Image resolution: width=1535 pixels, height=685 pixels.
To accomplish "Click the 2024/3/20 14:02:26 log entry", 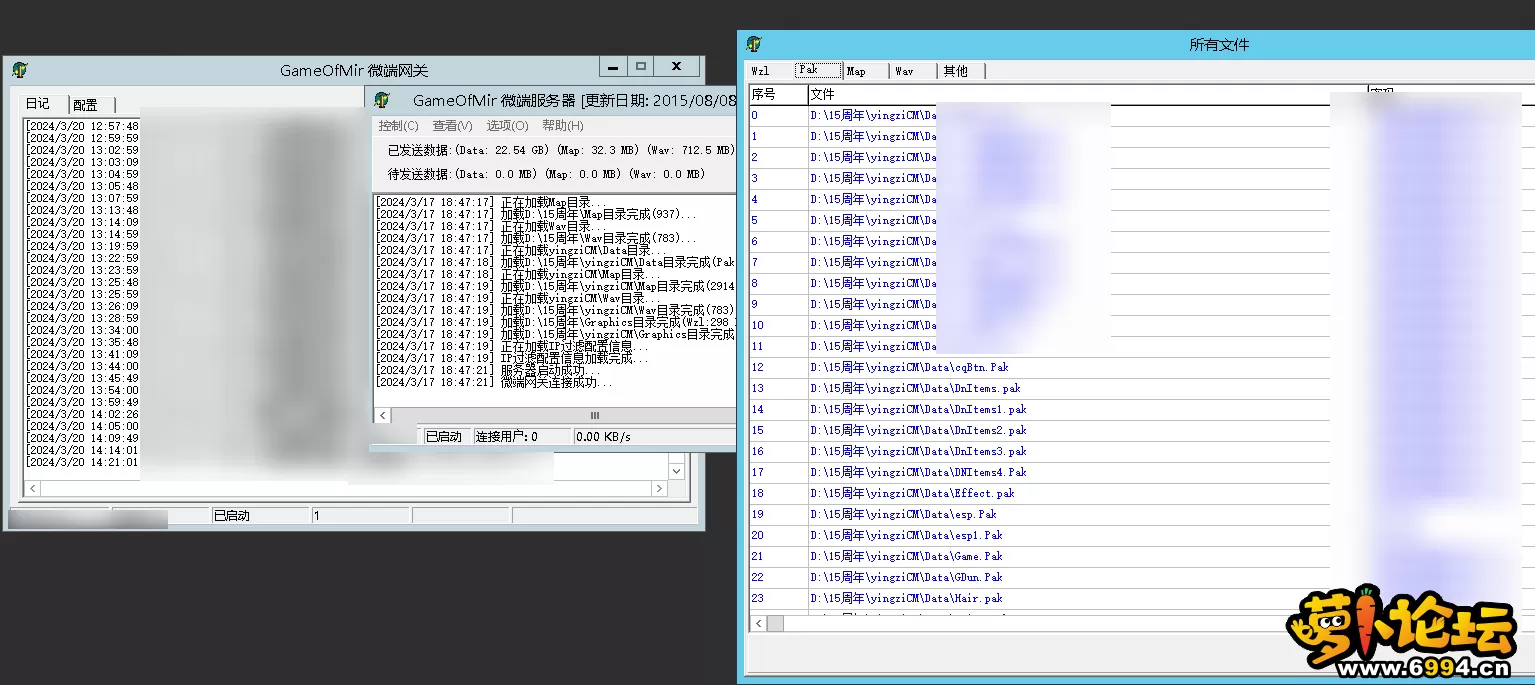I will tap(82, 414).
